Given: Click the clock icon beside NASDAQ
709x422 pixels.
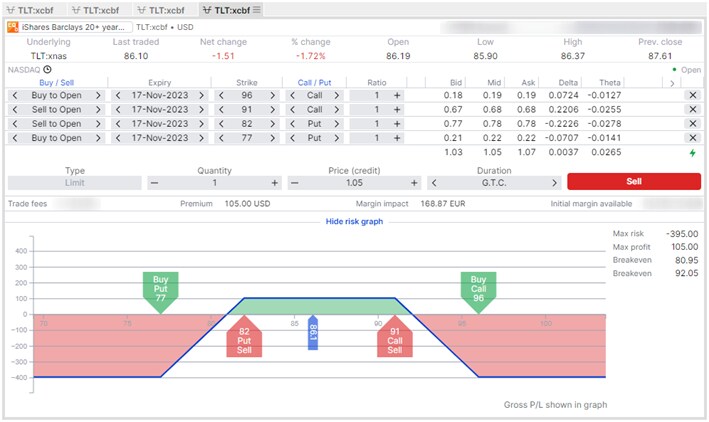Looking at the screenshot, I should [x=49, y=70].
